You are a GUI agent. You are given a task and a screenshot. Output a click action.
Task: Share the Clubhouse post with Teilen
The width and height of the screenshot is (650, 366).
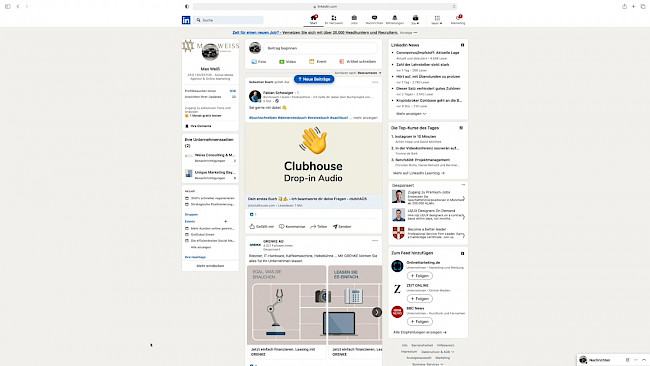pyautogui.click(x=319, y=227)
